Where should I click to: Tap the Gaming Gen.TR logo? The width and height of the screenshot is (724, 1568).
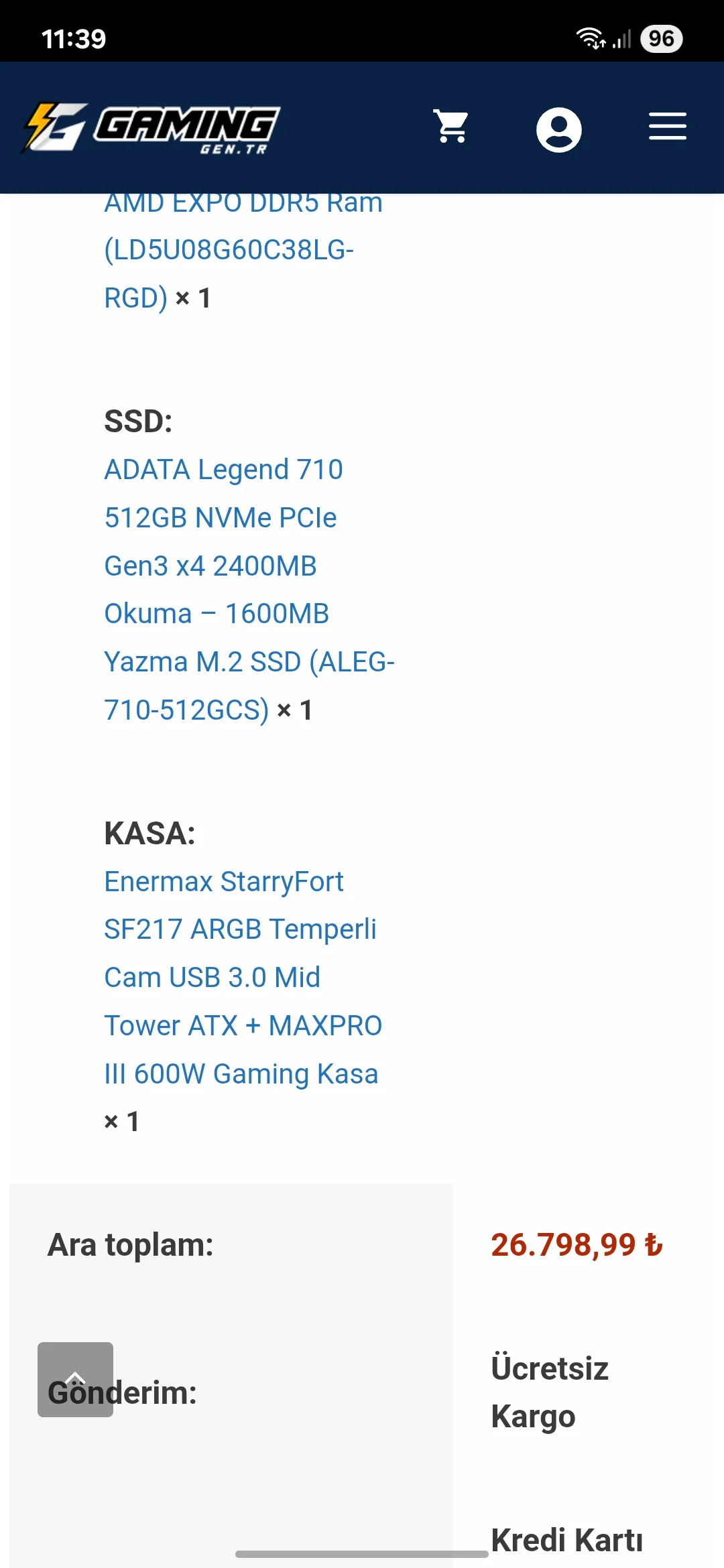pos(152,127)
